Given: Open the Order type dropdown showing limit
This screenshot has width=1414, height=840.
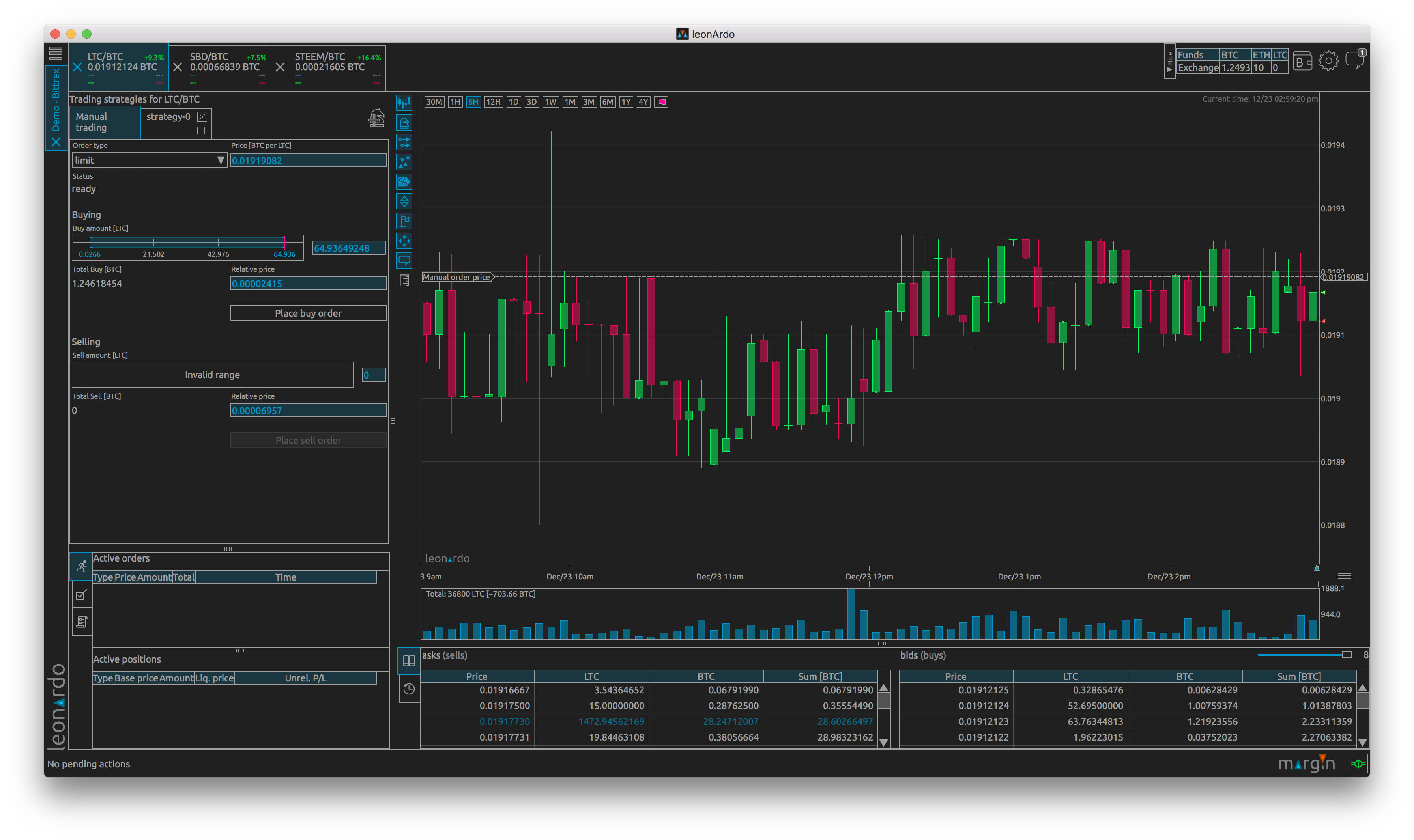Looking at the screenshot, I should [x=150, y=160].
